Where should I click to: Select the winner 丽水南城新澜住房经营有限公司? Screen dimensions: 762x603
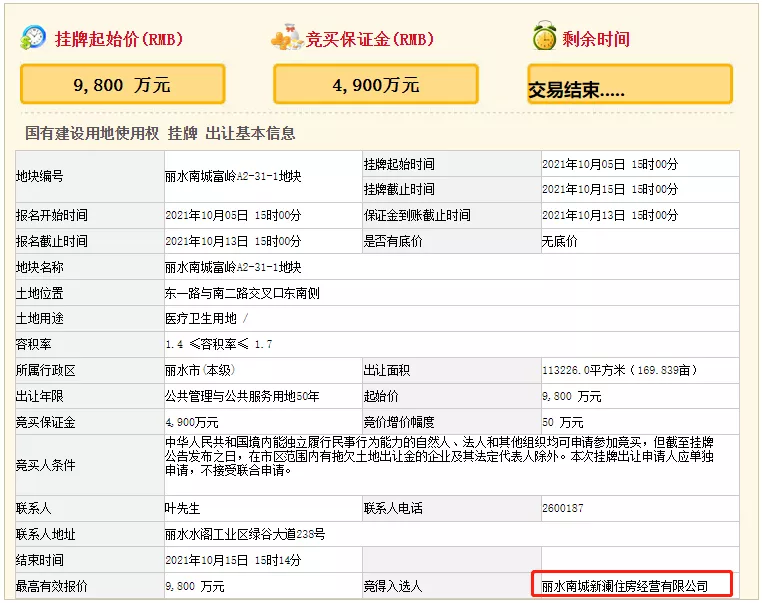click(625, 586)
